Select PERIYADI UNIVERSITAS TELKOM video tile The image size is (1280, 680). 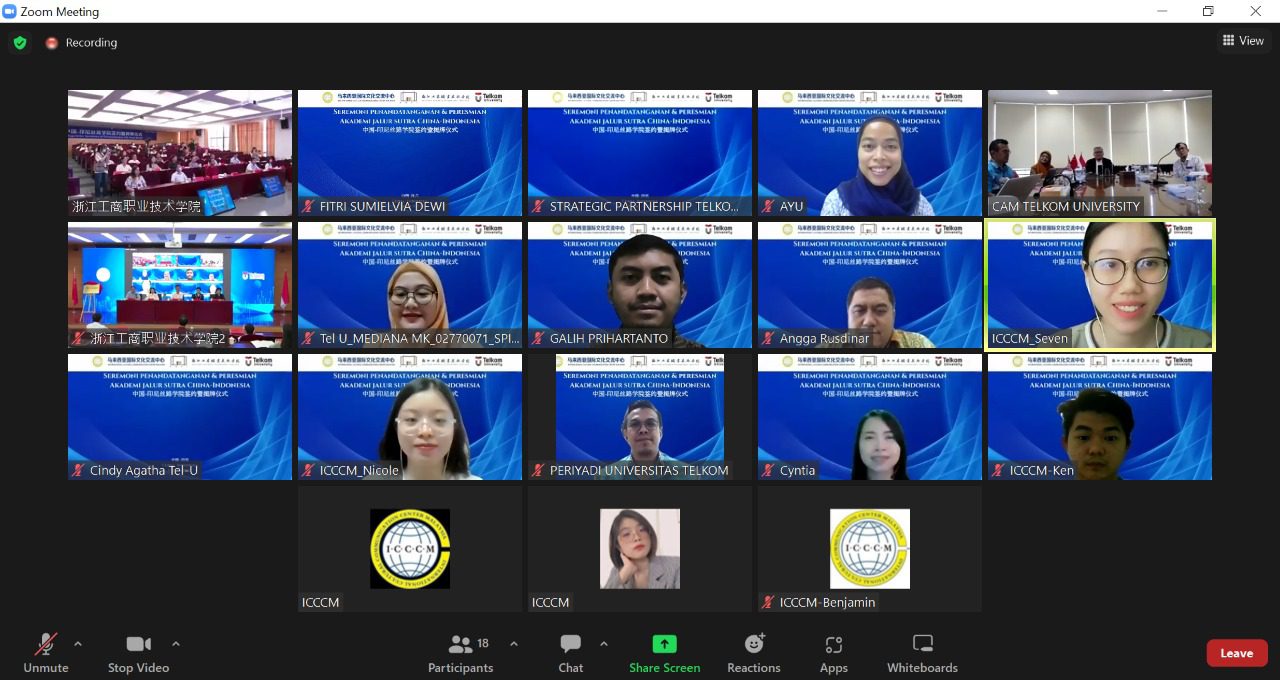(x=640, y=417)
